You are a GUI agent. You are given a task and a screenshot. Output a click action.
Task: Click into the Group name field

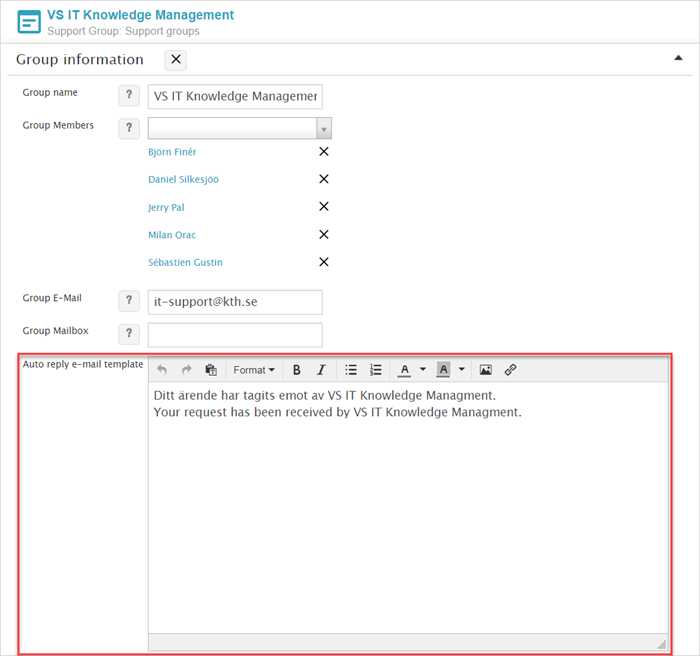(x=235, y=96)
